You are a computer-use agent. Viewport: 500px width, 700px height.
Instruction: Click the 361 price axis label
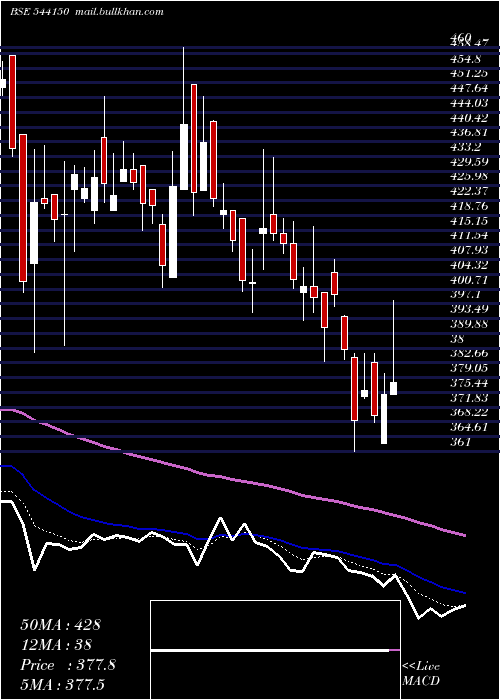tap(461, 442)
